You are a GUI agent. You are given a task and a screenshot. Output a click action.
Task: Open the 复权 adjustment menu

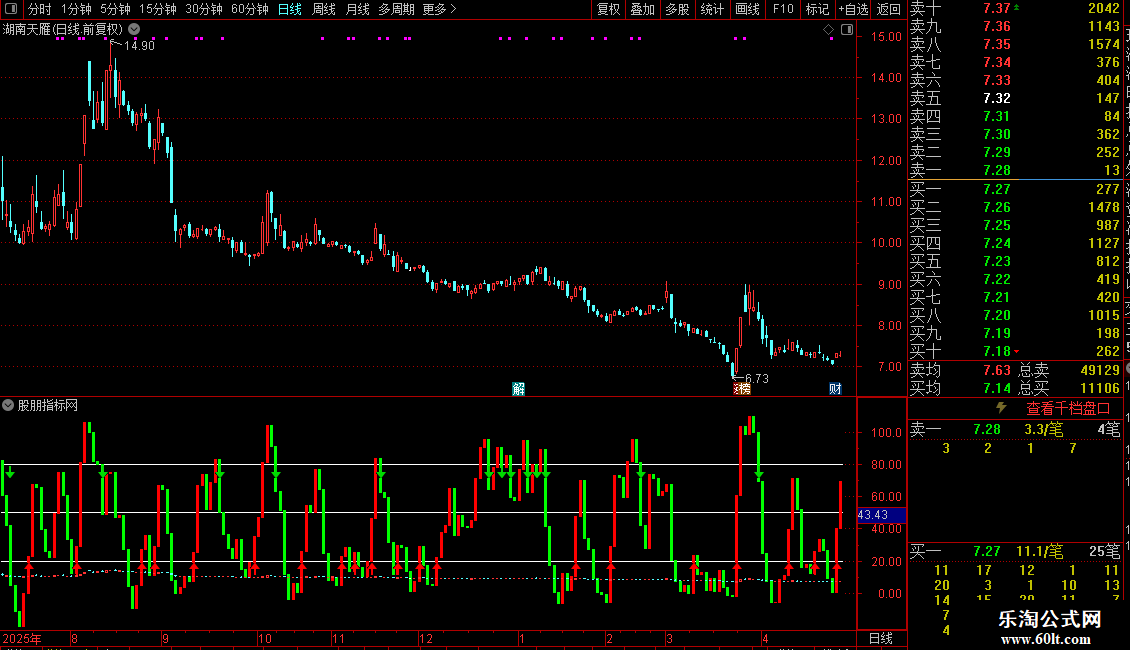coord(608,9)
